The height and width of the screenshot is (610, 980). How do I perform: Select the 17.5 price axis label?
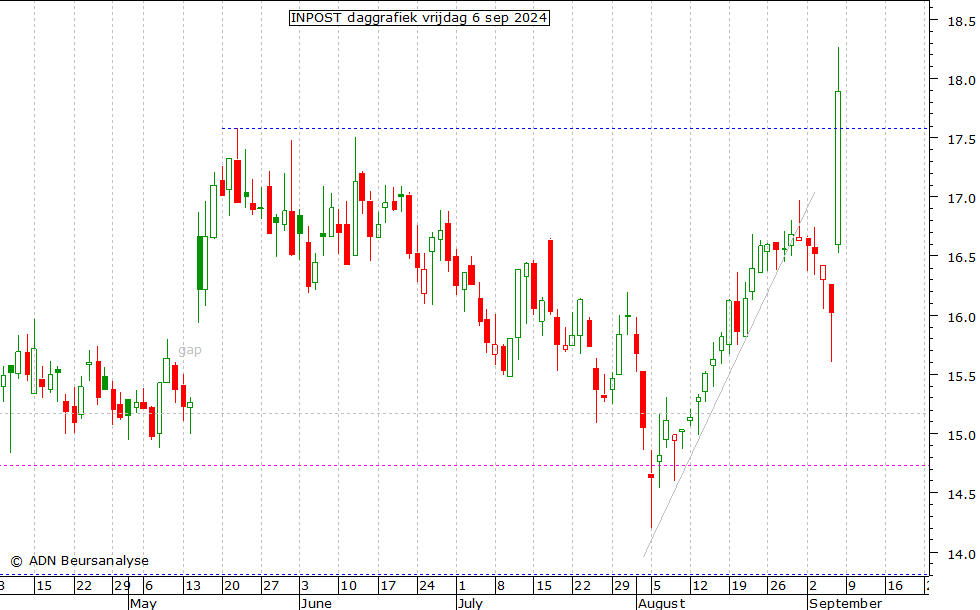(x=961, y=139)
